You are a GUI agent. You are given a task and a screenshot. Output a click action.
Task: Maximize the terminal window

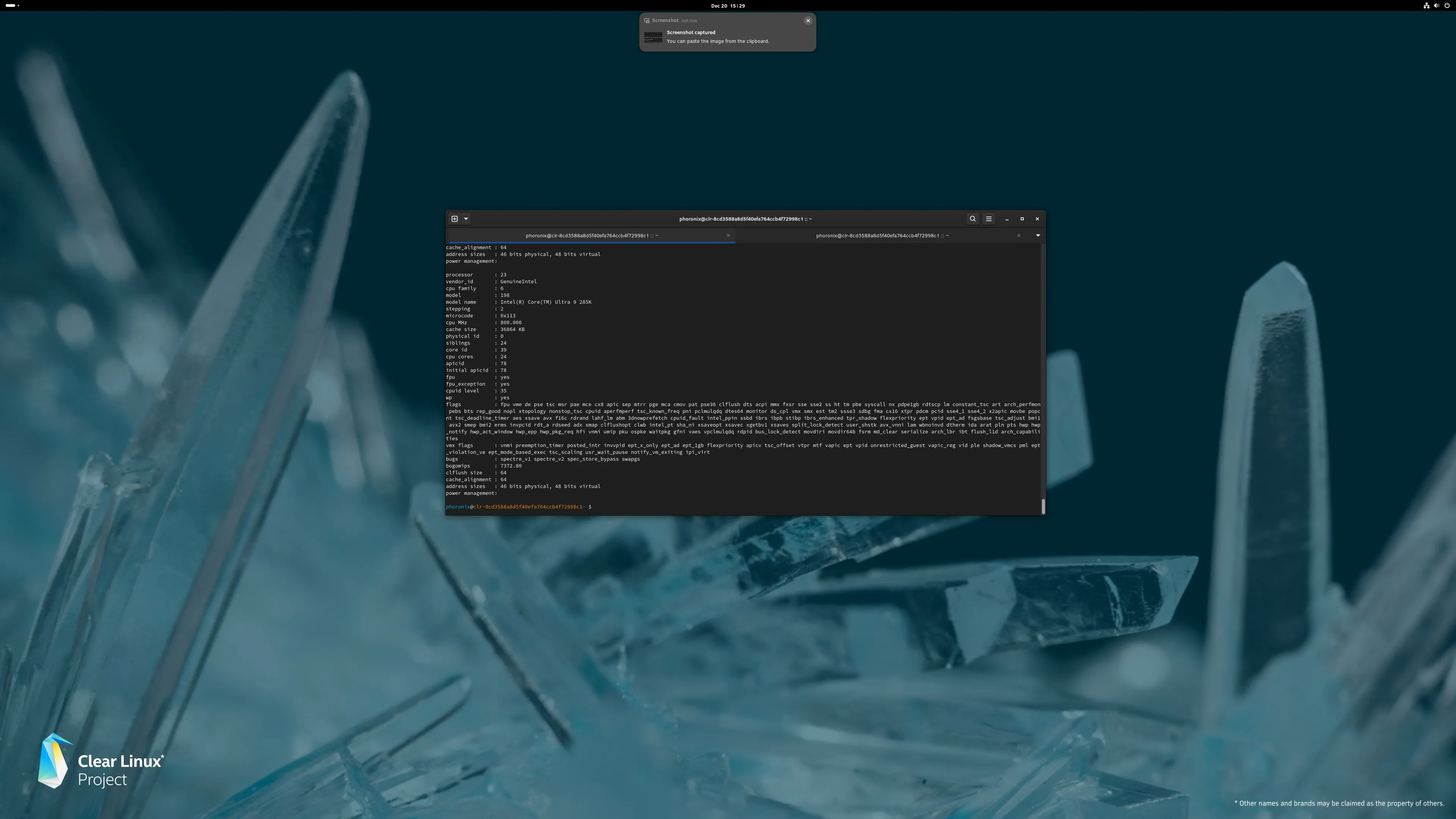[x=1022, y=219]
